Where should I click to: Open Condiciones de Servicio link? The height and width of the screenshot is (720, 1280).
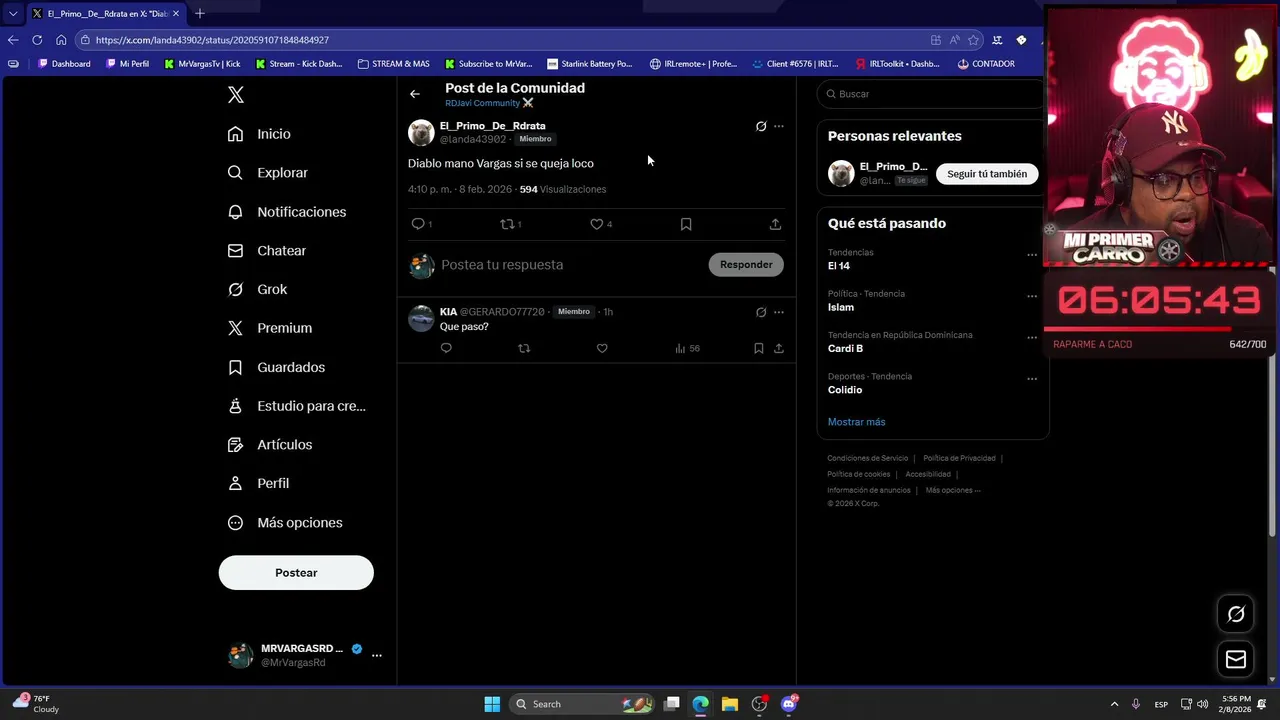pyautogui.click(x=867, y=458)
